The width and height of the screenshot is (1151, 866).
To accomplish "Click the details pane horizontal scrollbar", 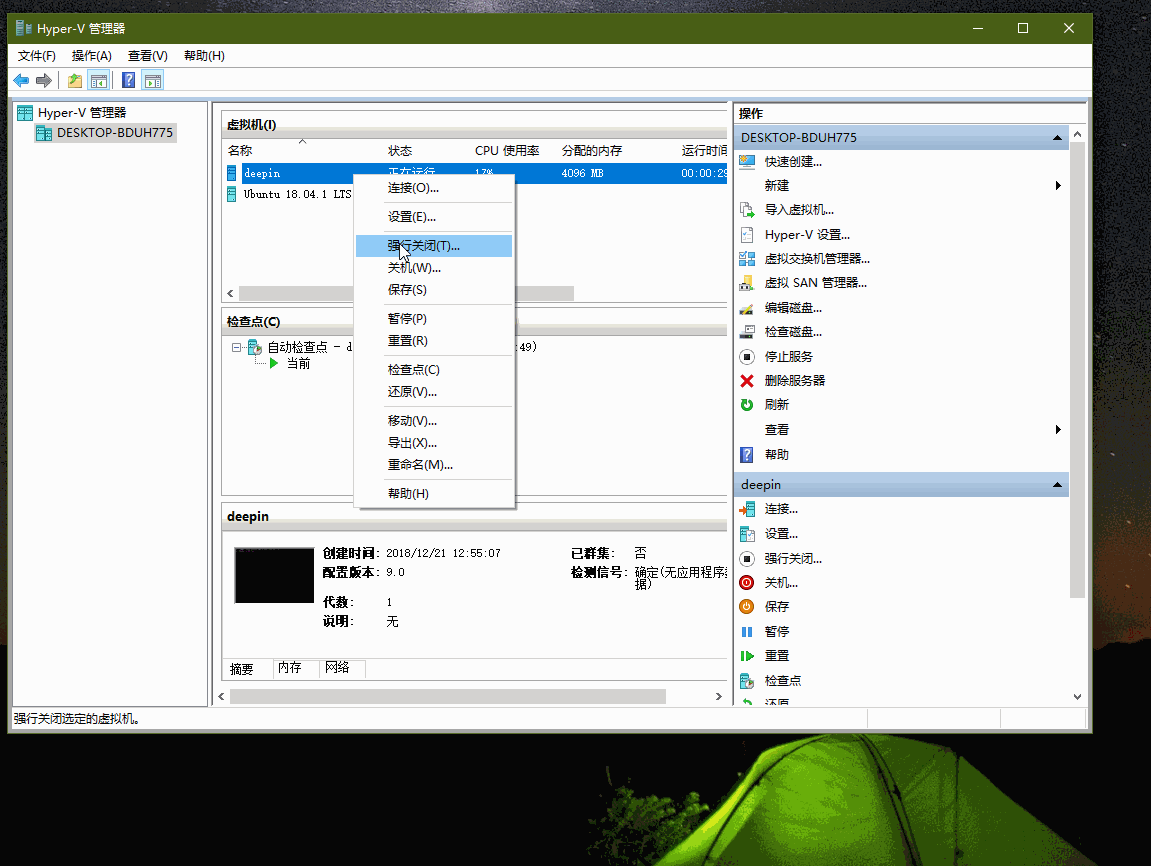I will 448,696.
